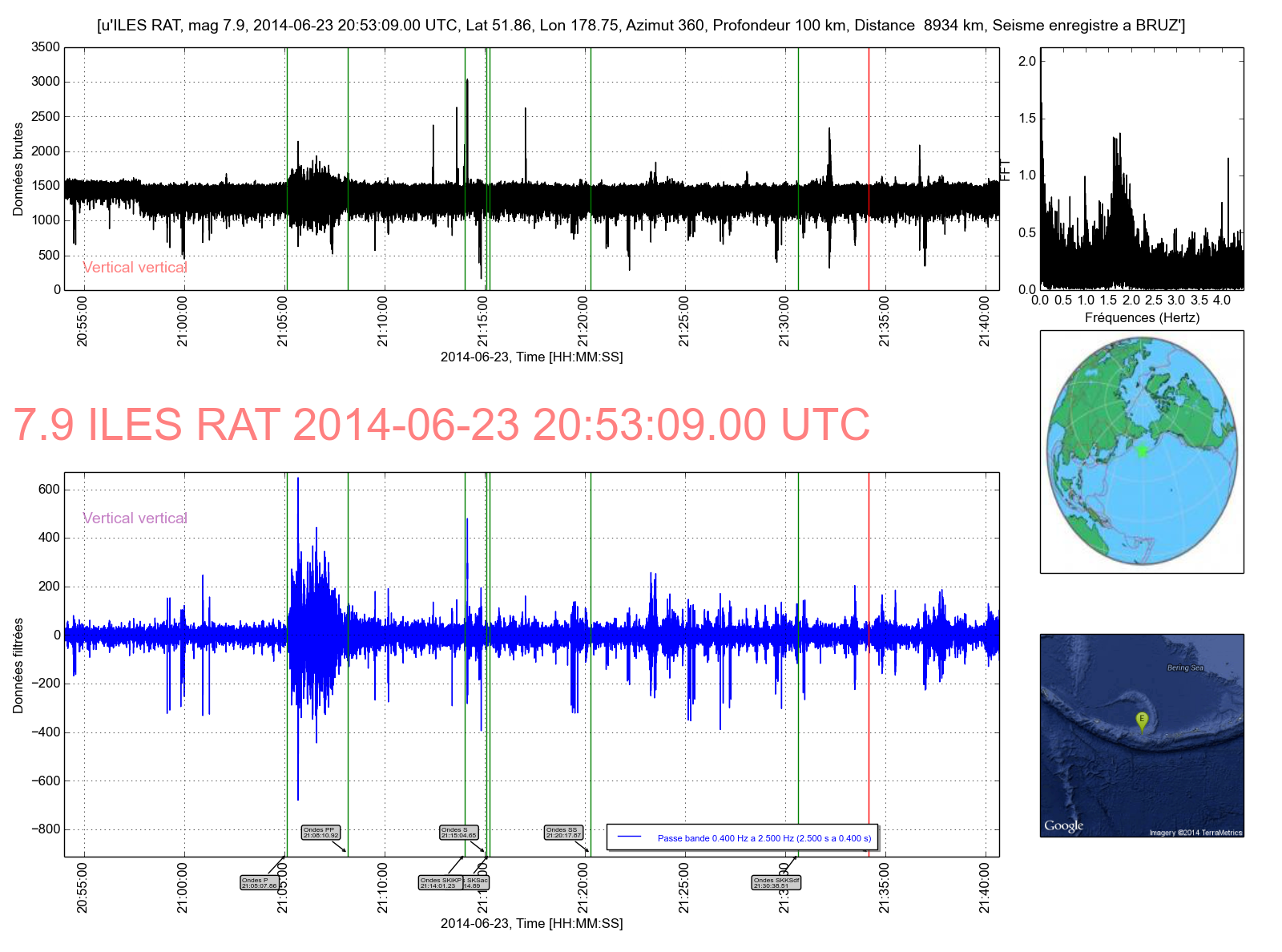Click the large pink 7.9 ILES RAT title
The height and width of the screenshot is (952, 1282).
[441, 425]
